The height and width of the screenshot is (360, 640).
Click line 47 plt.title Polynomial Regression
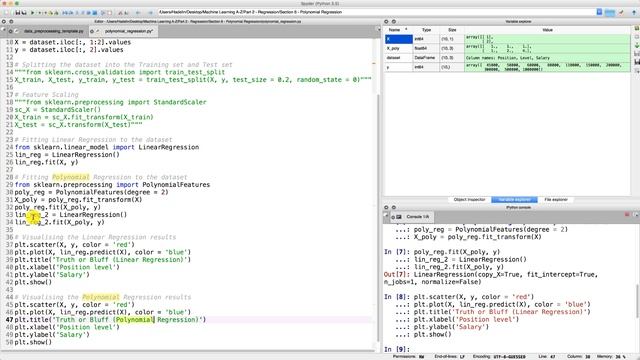(x=110, y=320)
